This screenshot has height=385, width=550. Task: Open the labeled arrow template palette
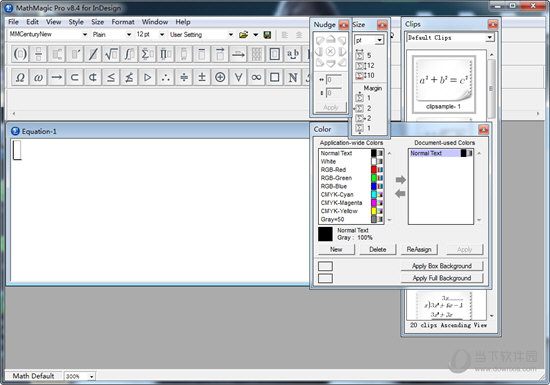tap(238, 54)
